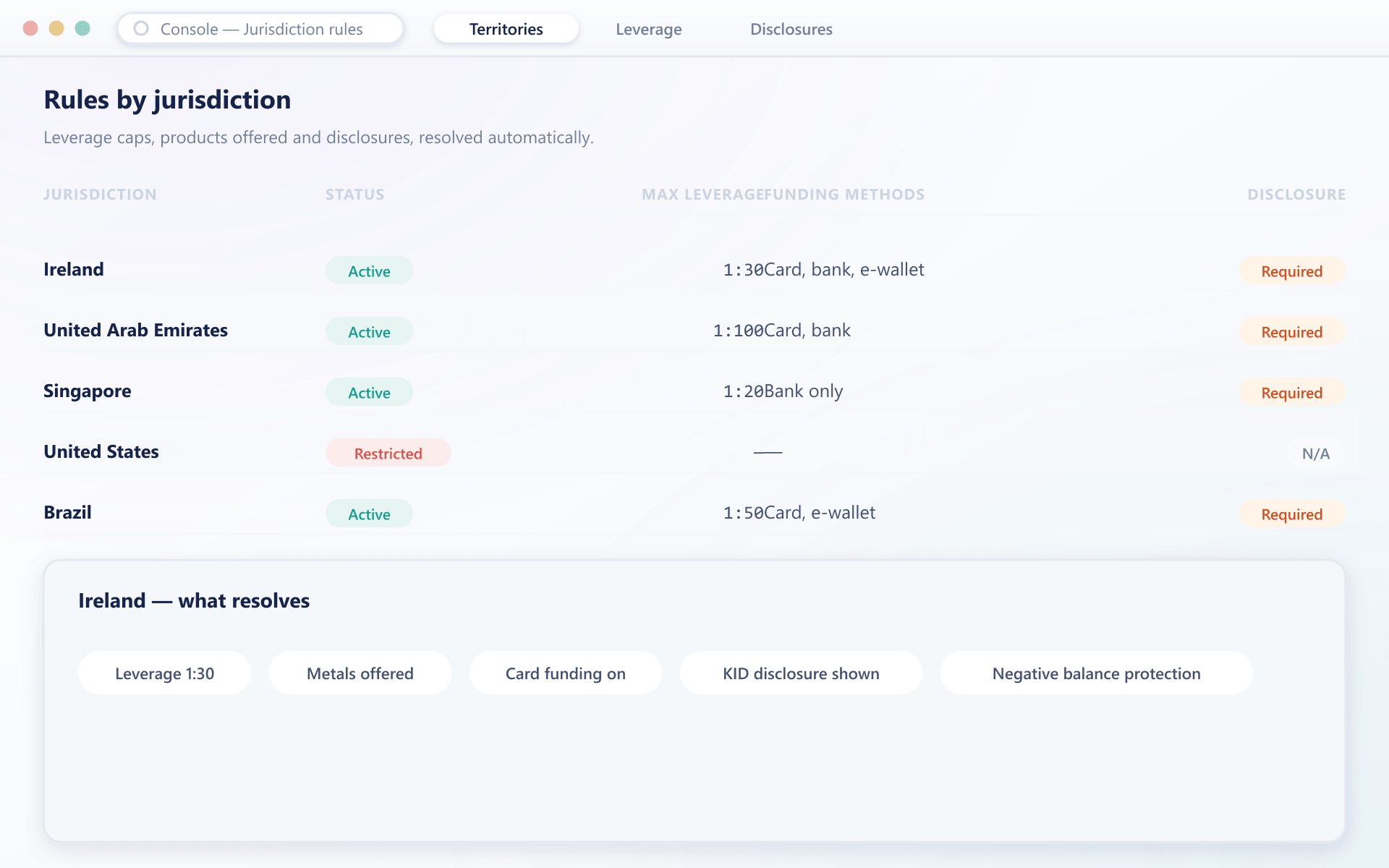
Task: Open the Leverage tab
Action: pyautogui.click(x=649, y=29)
